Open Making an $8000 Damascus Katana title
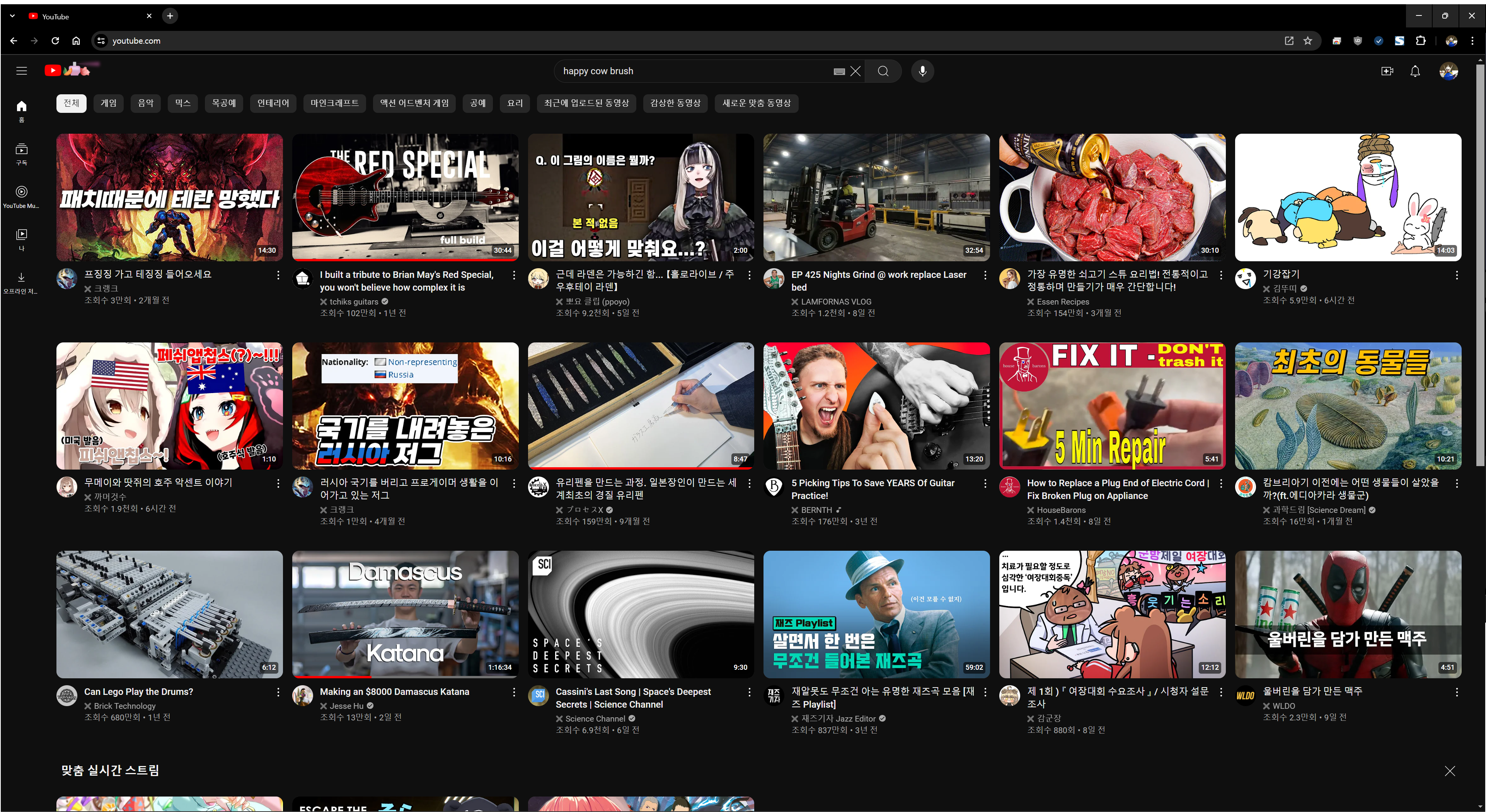 (x=394, y=691)
